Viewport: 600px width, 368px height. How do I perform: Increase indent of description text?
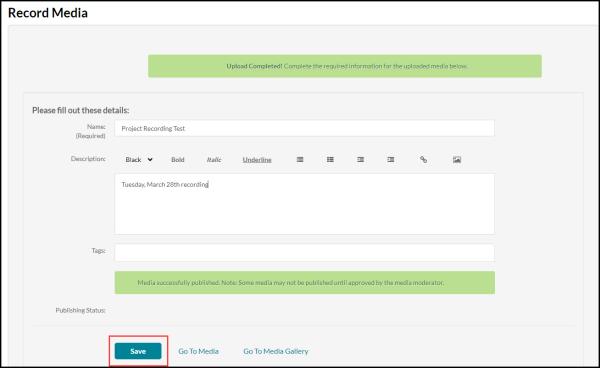(x=391, y=160)
